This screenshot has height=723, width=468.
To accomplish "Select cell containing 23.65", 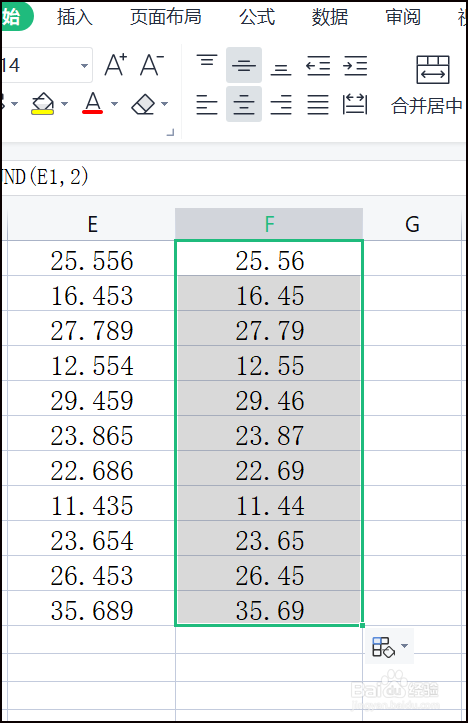I will 269,540.
